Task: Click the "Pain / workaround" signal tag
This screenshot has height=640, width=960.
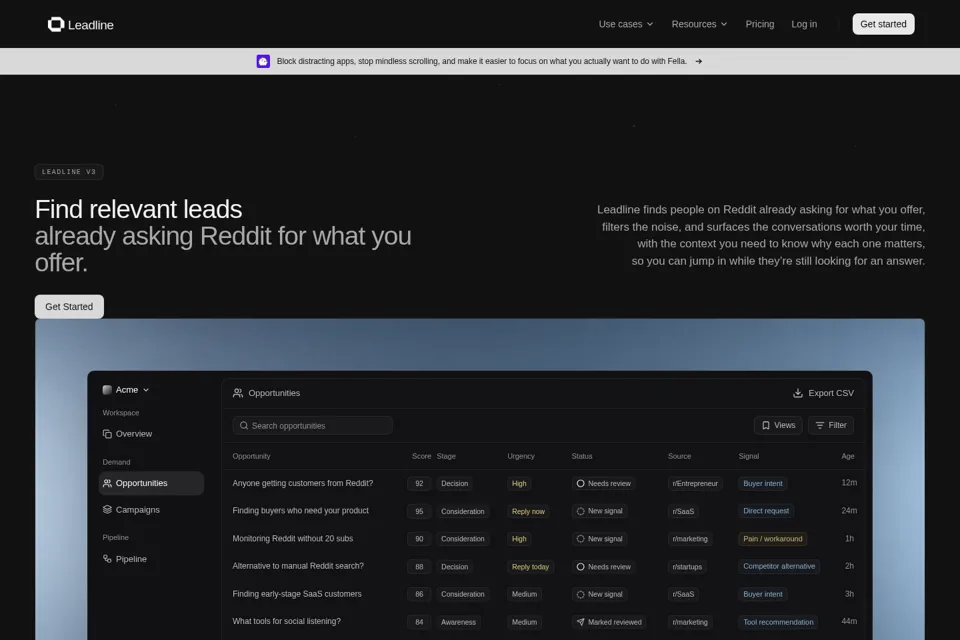Action: click(773, 539)
